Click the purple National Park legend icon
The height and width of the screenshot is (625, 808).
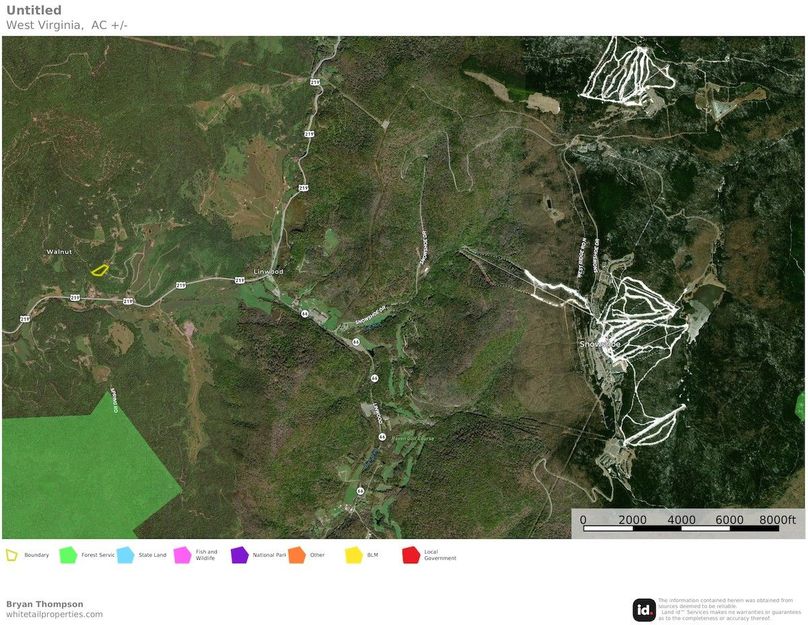(x=239, y=555)
